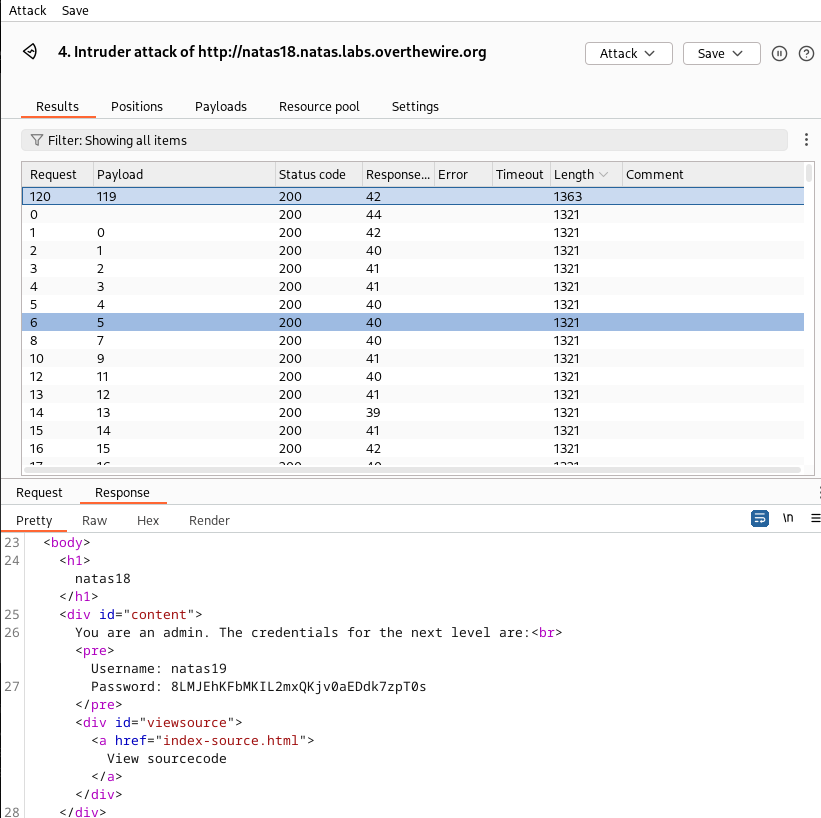Pause the attack with the pause icon
Screen dimensions: 821x818
coord(779,53)
